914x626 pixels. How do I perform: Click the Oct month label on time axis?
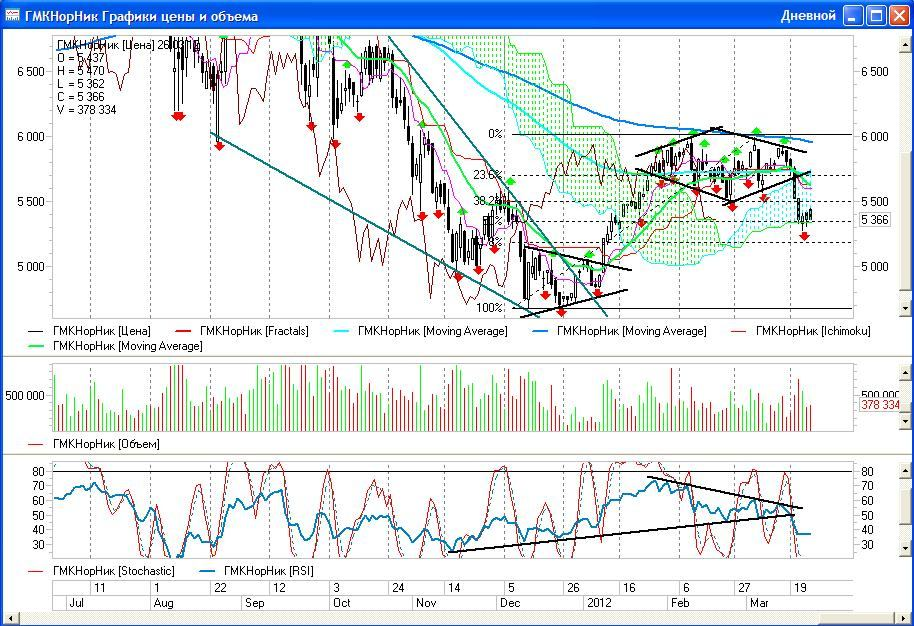[x=342, y=603]
